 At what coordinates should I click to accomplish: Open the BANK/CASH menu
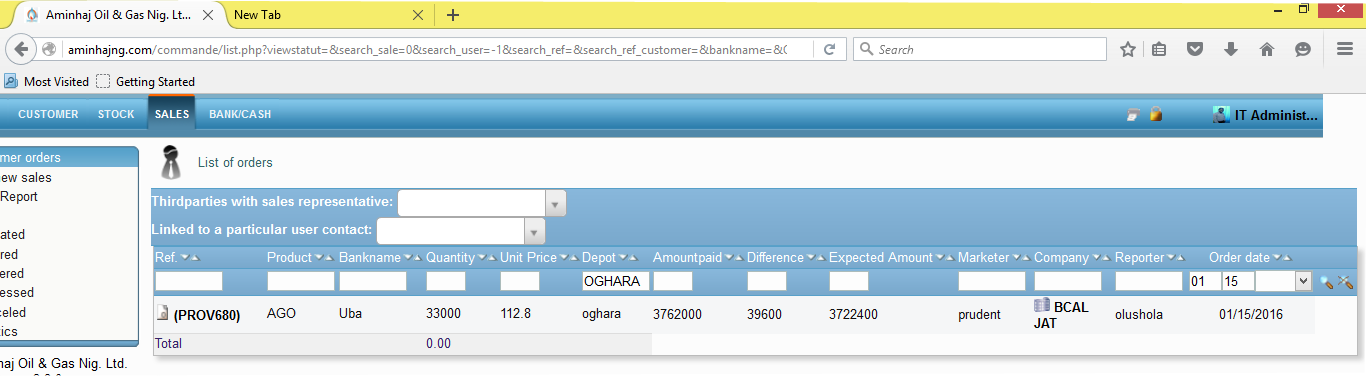[240, 114]
